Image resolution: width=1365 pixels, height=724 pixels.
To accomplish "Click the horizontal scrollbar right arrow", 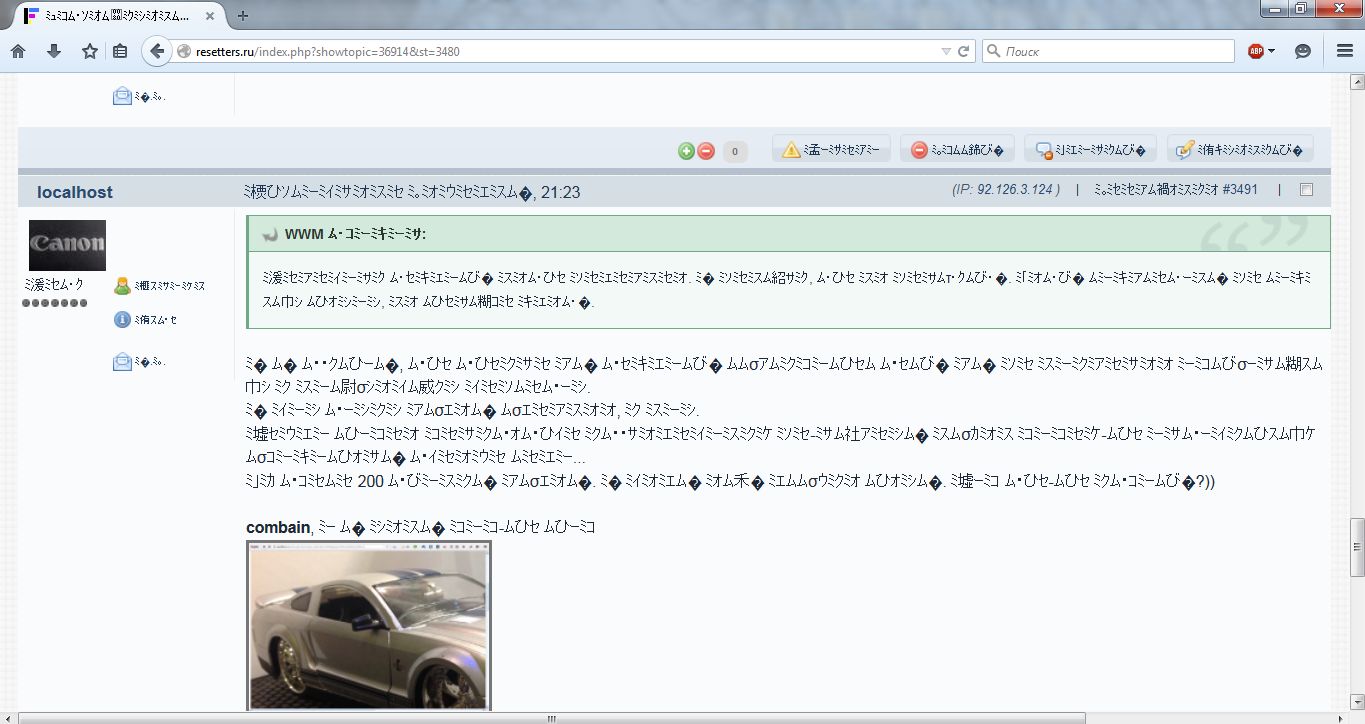I will 1341,717.
